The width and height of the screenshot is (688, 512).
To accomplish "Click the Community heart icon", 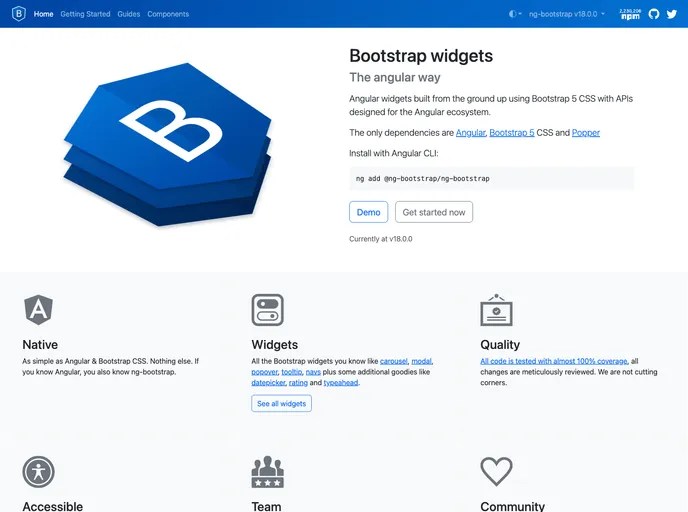I will click(496, 472).
